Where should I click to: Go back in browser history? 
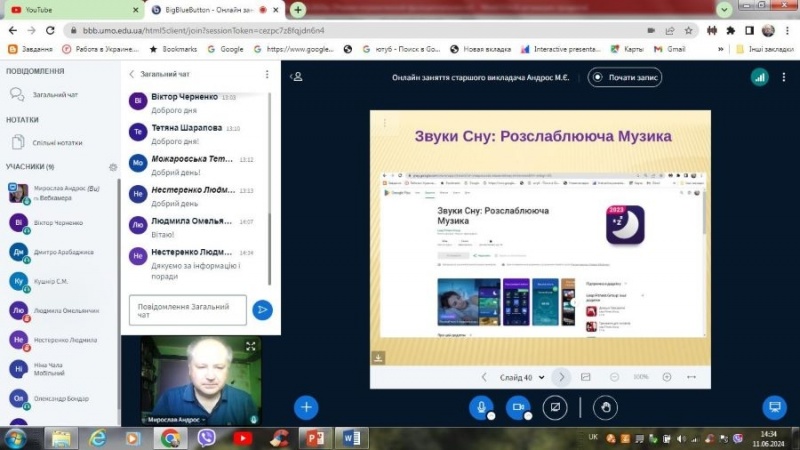pos(13,31)
